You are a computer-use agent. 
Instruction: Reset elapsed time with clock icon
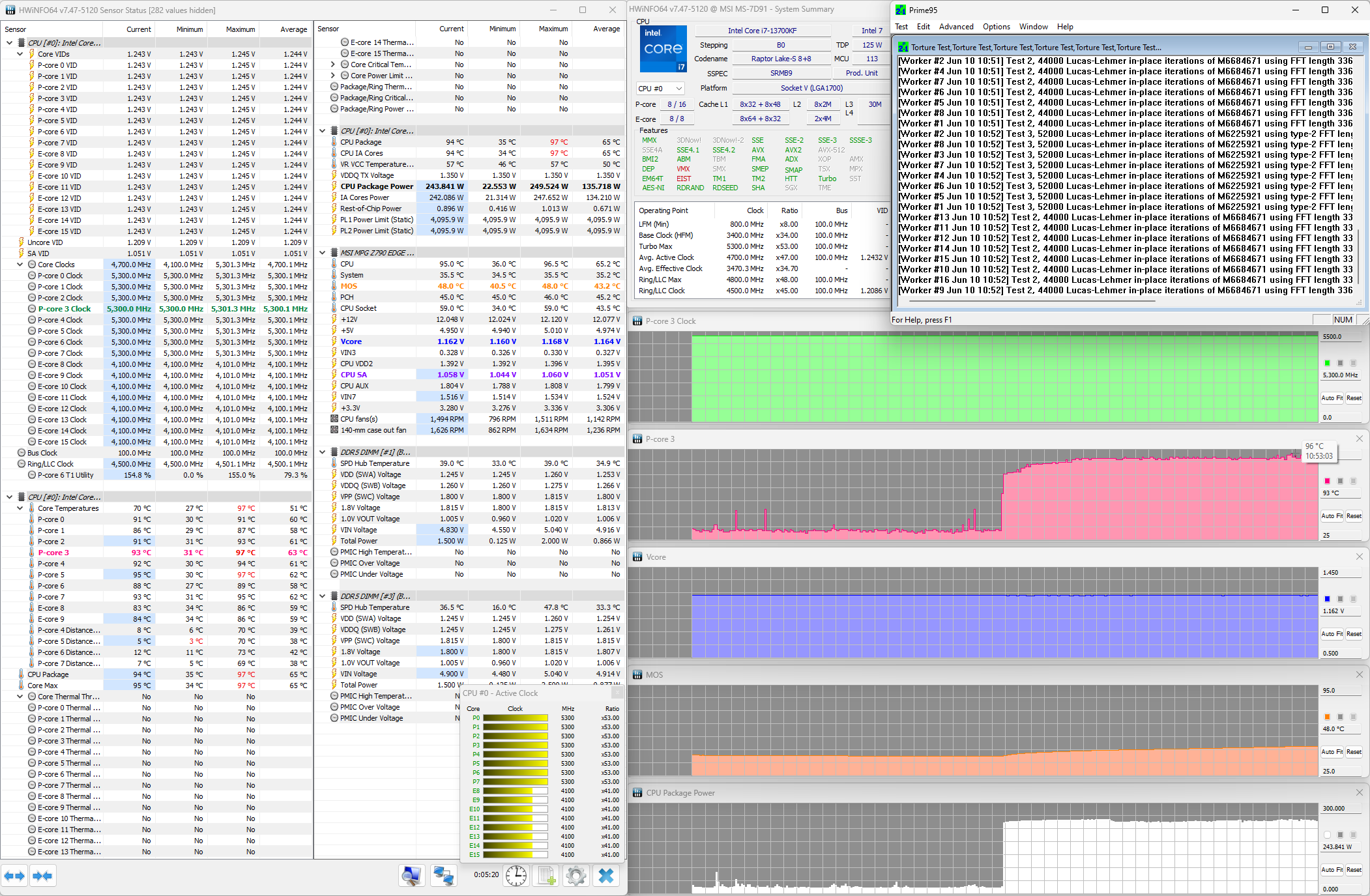(516, 876)
